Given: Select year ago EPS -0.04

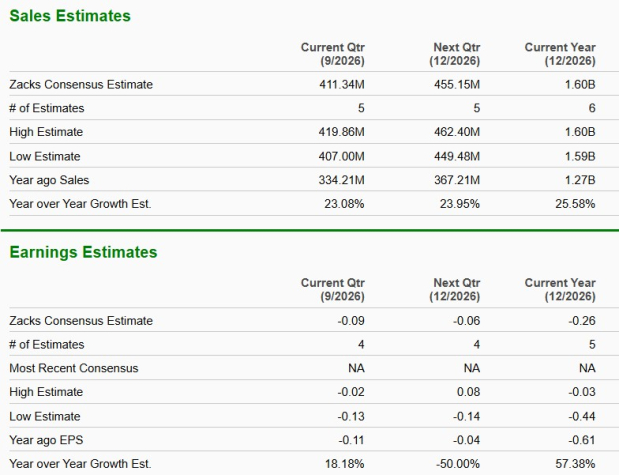Looking at the screenshot, I should coord(467,440).
